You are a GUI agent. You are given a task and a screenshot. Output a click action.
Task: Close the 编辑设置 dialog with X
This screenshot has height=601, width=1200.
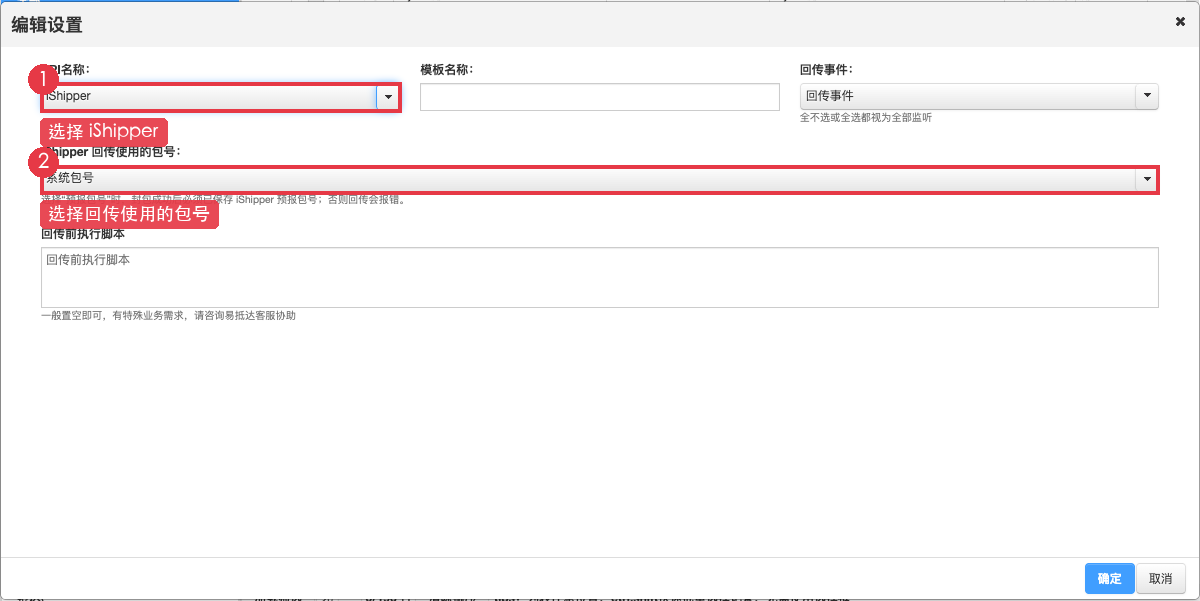1180,21
